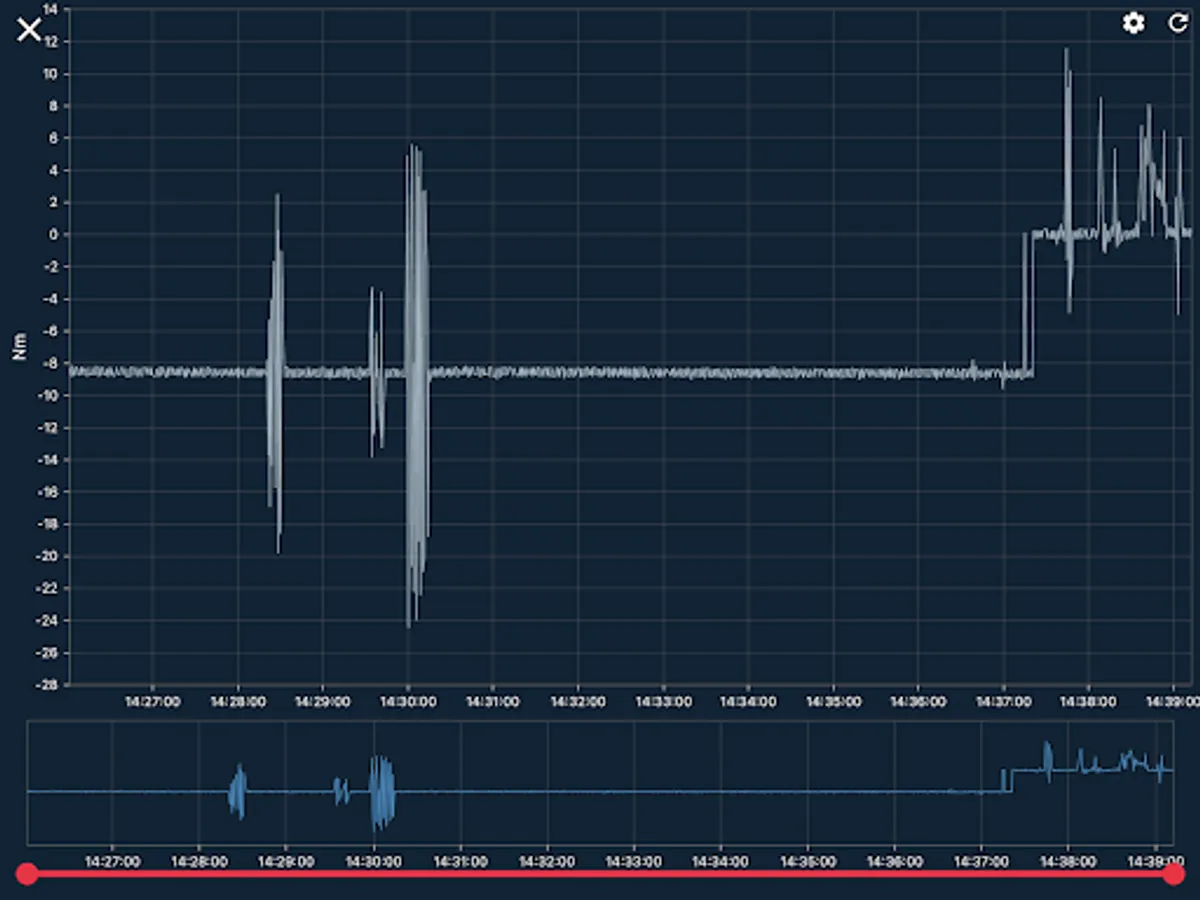Click the red range bar between the handles

click(x=600, y=874)
